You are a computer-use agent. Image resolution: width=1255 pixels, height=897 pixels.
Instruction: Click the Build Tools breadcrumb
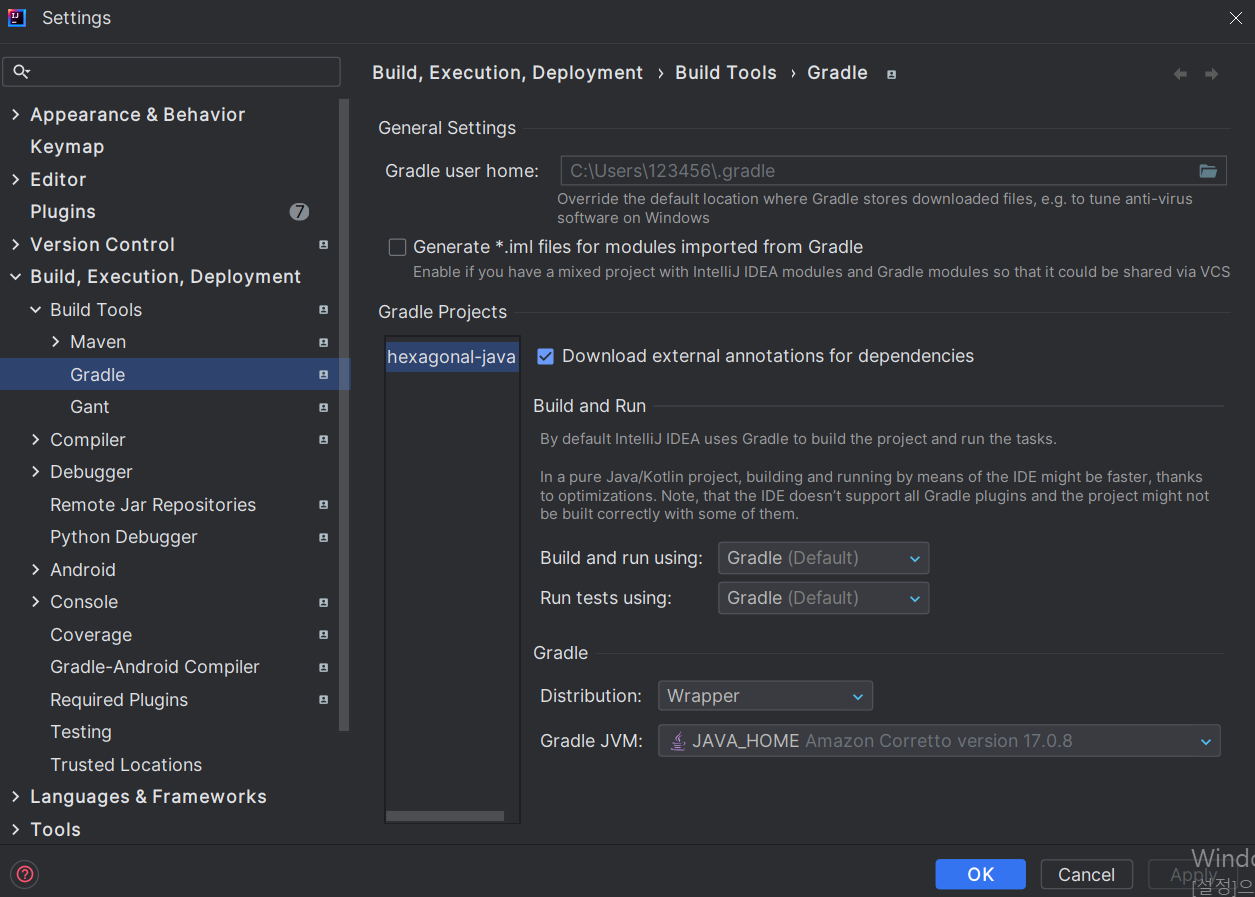(726, 73)
